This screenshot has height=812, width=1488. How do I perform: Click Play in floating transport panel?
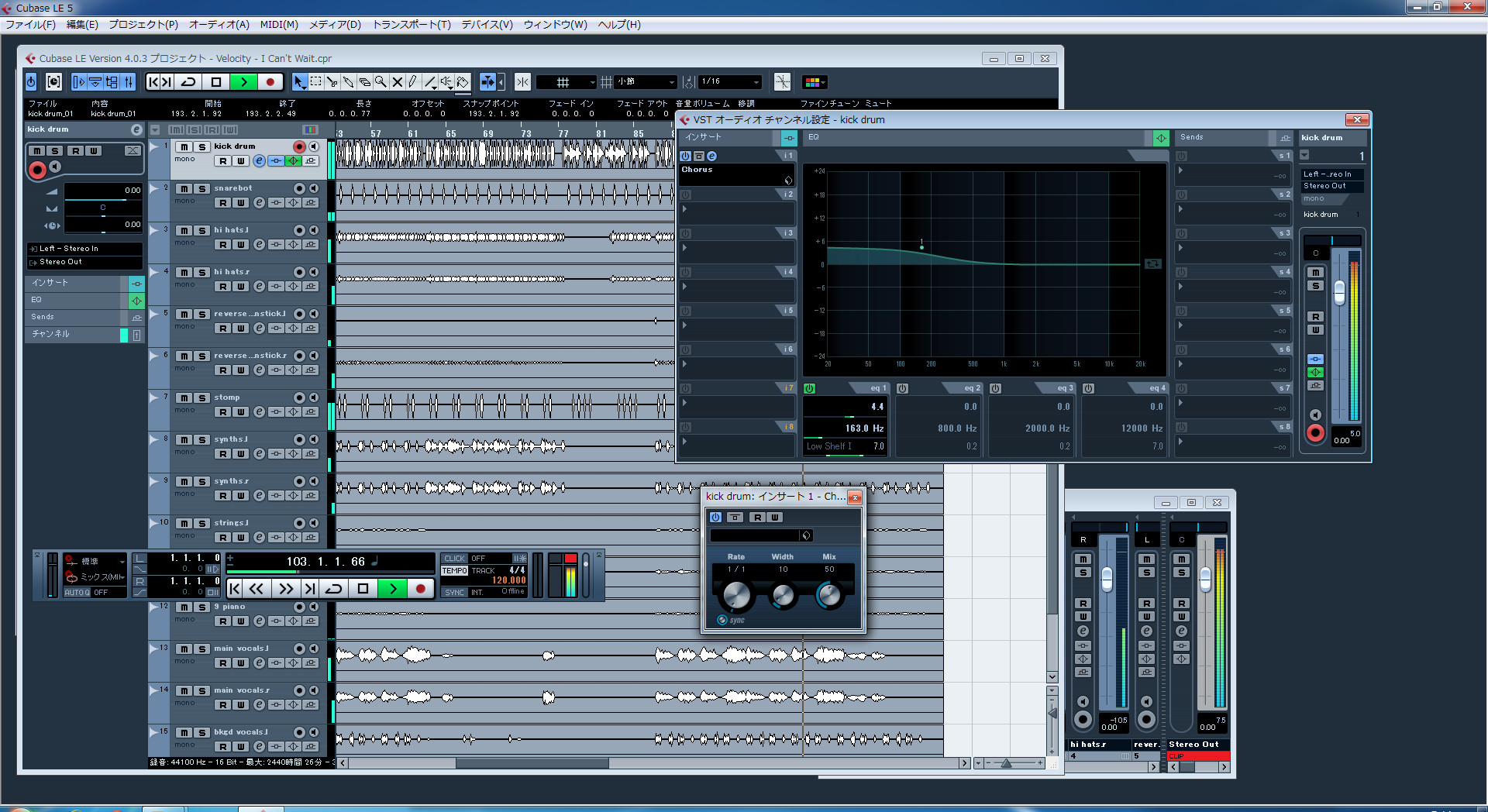392,589
